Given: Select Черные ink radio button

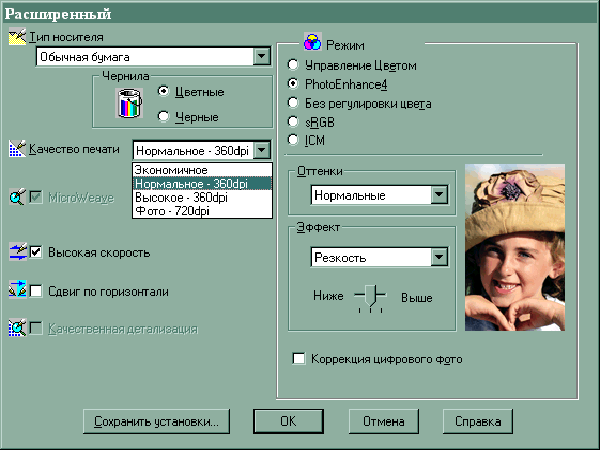Looking at the screenshot, I should (x=163, y=116).
